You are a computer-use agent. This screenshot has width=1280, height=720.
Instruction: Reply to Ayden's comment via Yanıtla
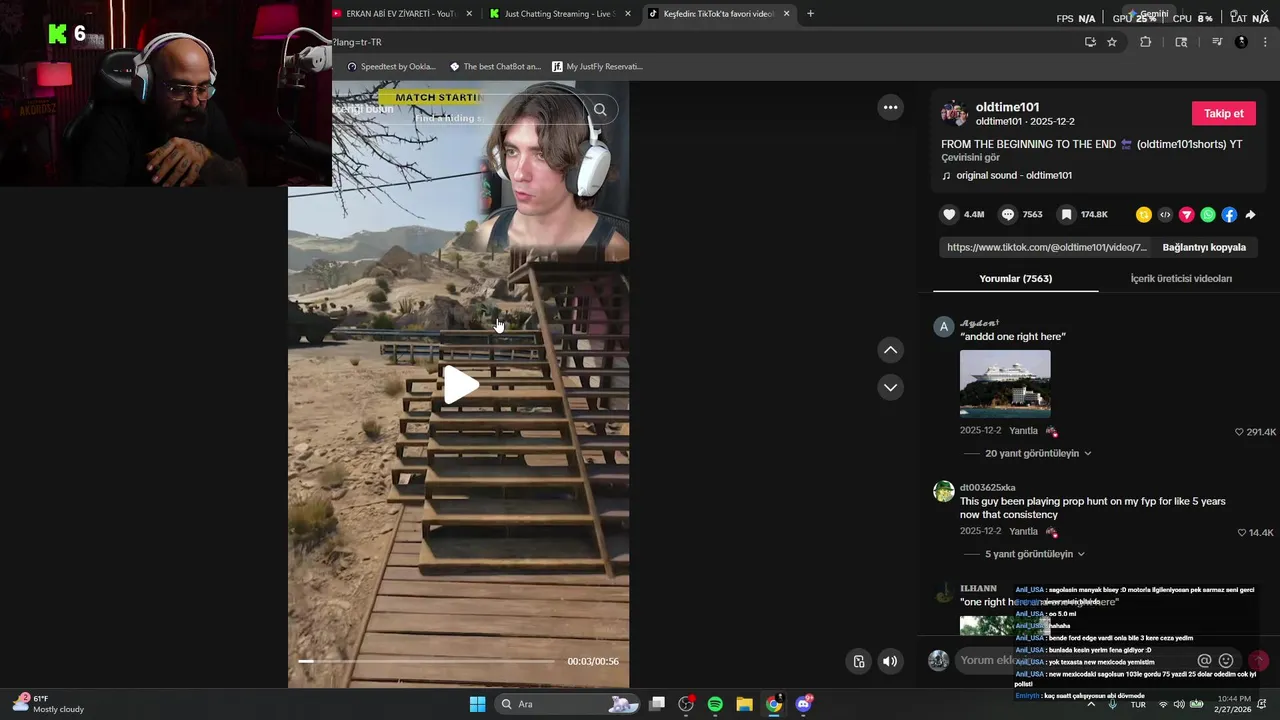click(1023, 431)
